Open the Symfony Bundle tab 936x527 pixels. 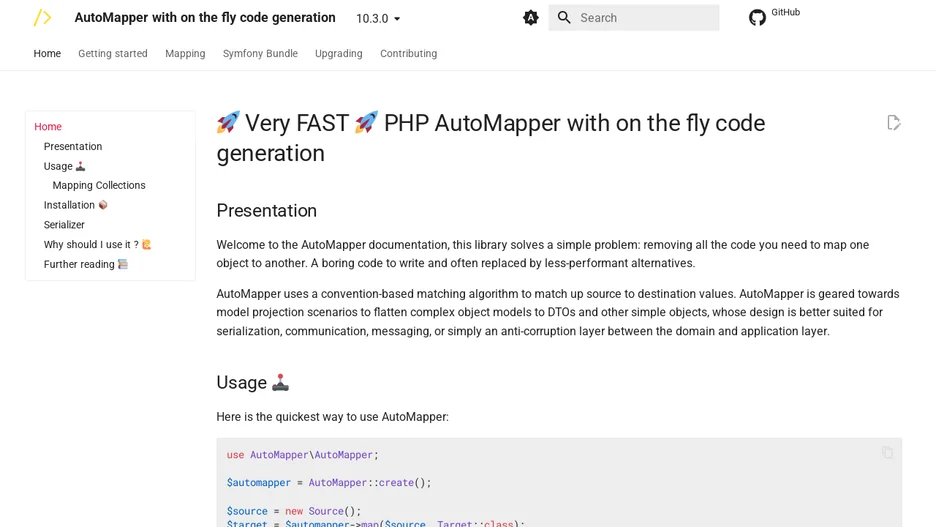260,53
